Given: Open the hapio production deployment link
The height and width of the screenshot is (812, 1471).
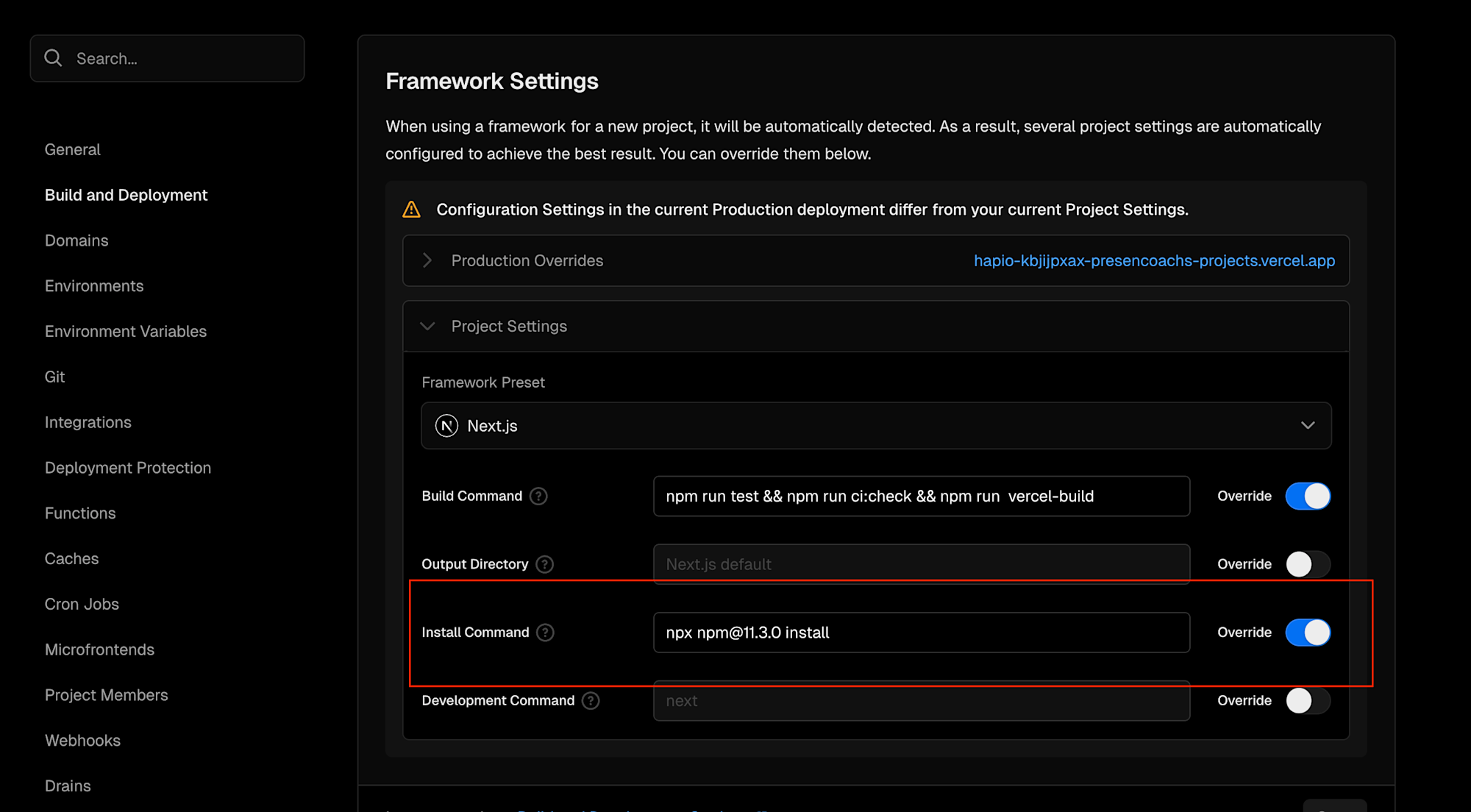Looking at the screenshot, I should 1154,260.
